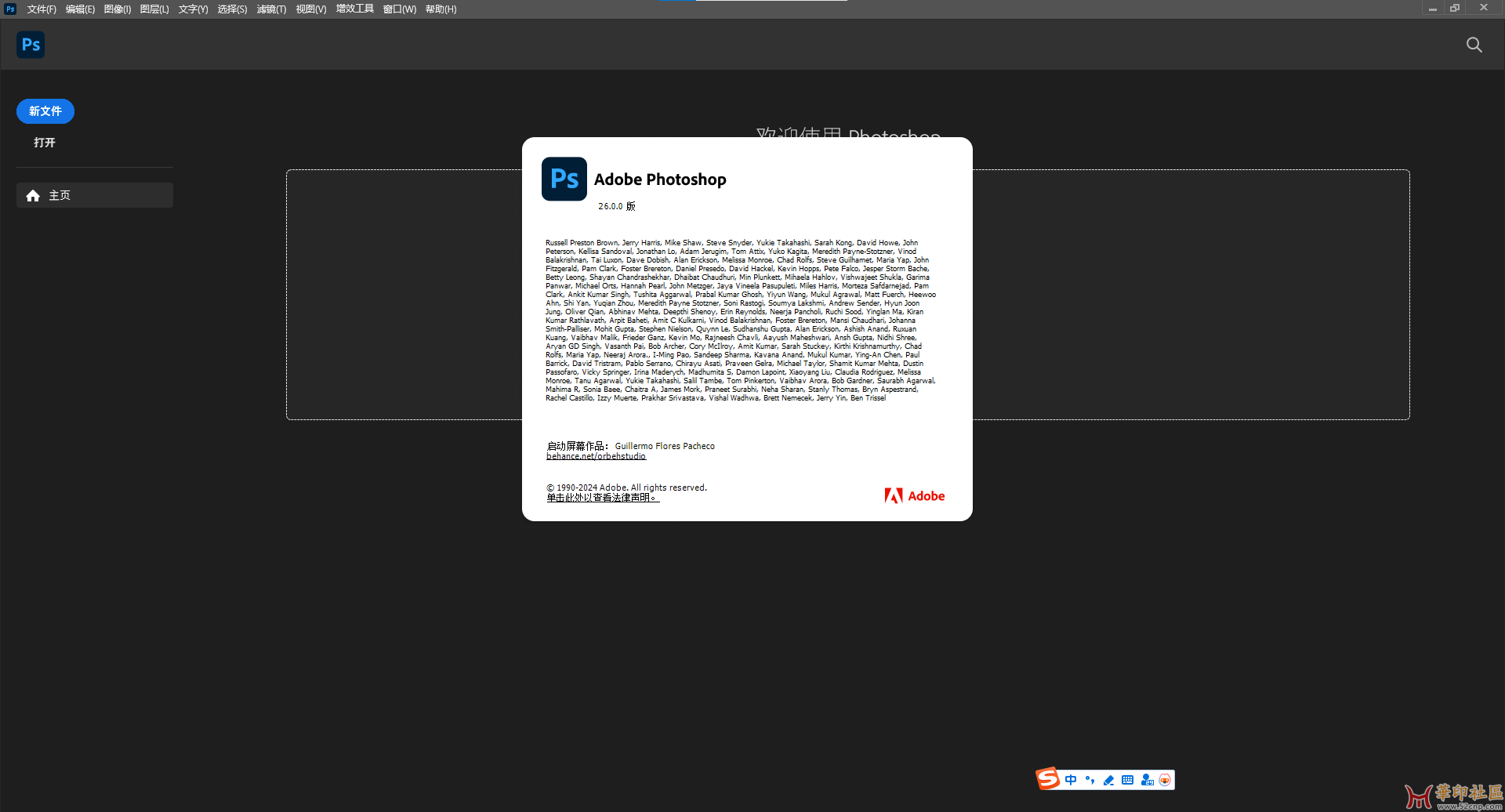Open the soft keyboard icon in IME bar
Screen dimensions: 1505x812
click(1127, 780)
